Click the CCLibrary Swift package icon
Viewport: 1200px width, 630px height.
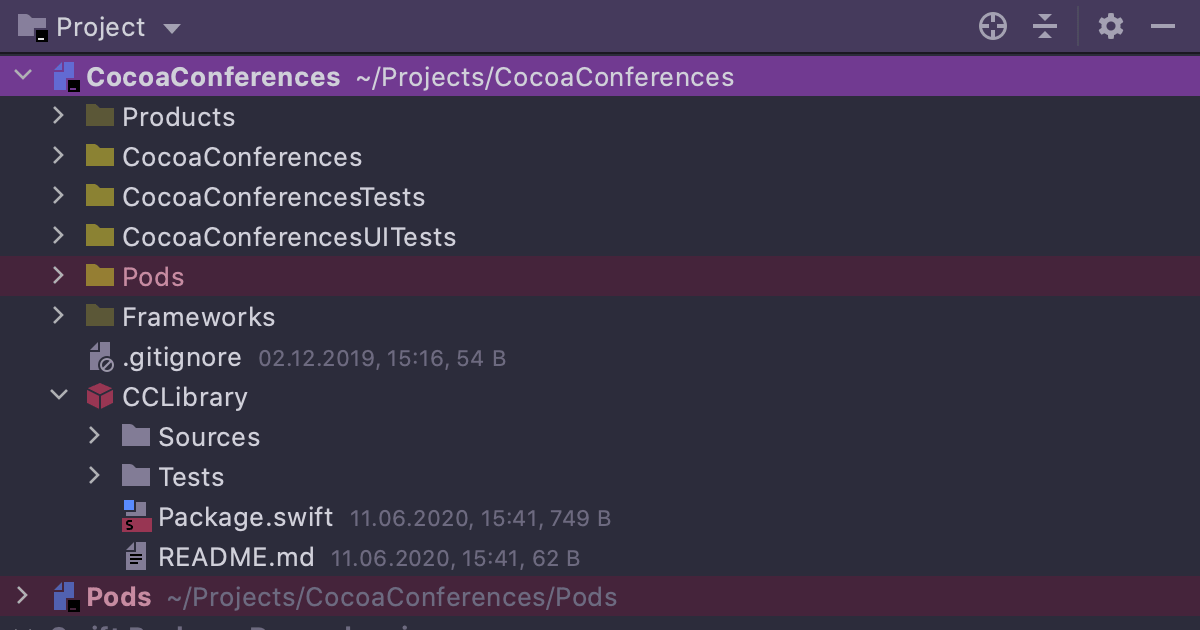(100, 396)
